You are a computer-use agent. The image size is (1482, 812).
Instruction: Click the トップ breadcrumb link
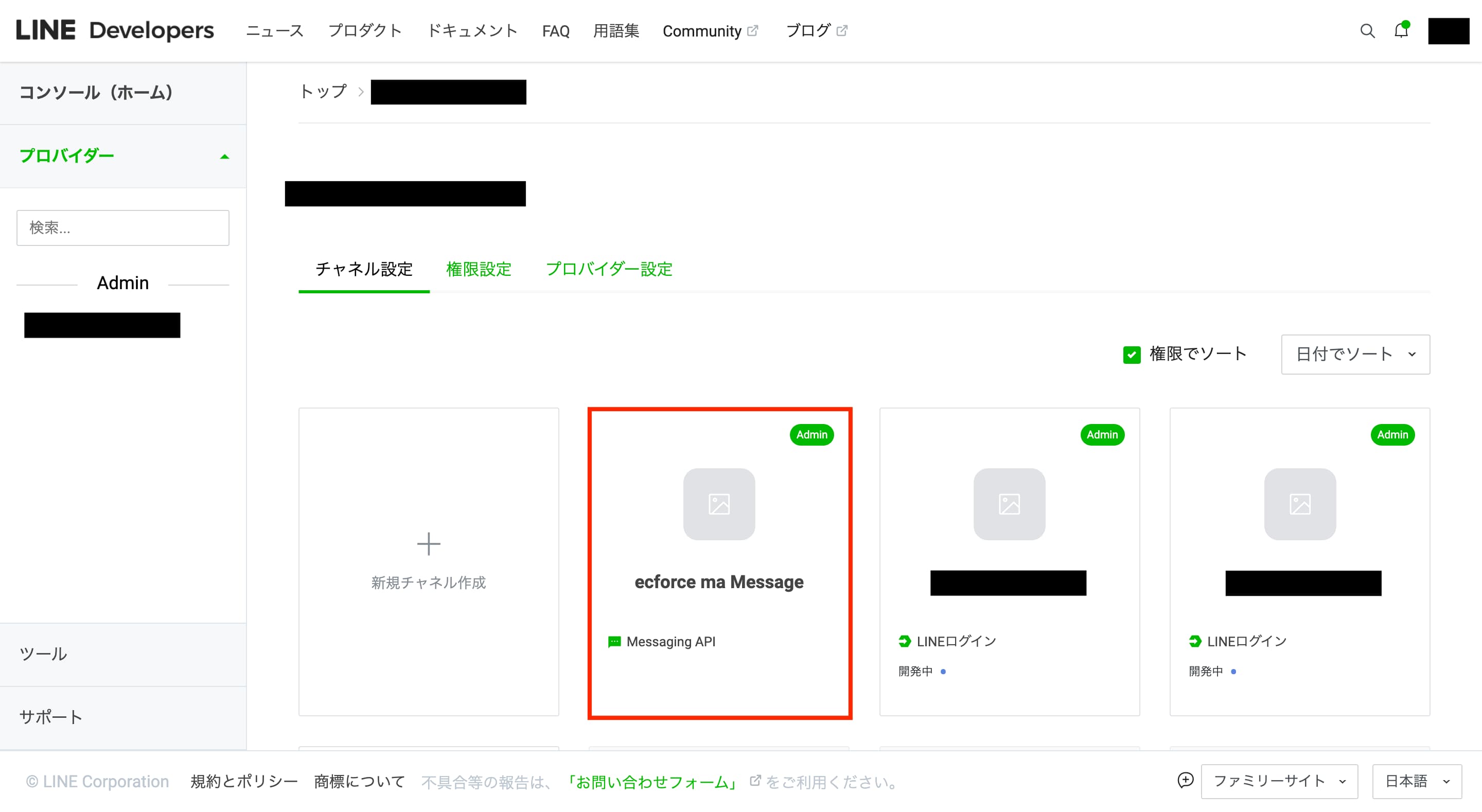pos(323,92)
